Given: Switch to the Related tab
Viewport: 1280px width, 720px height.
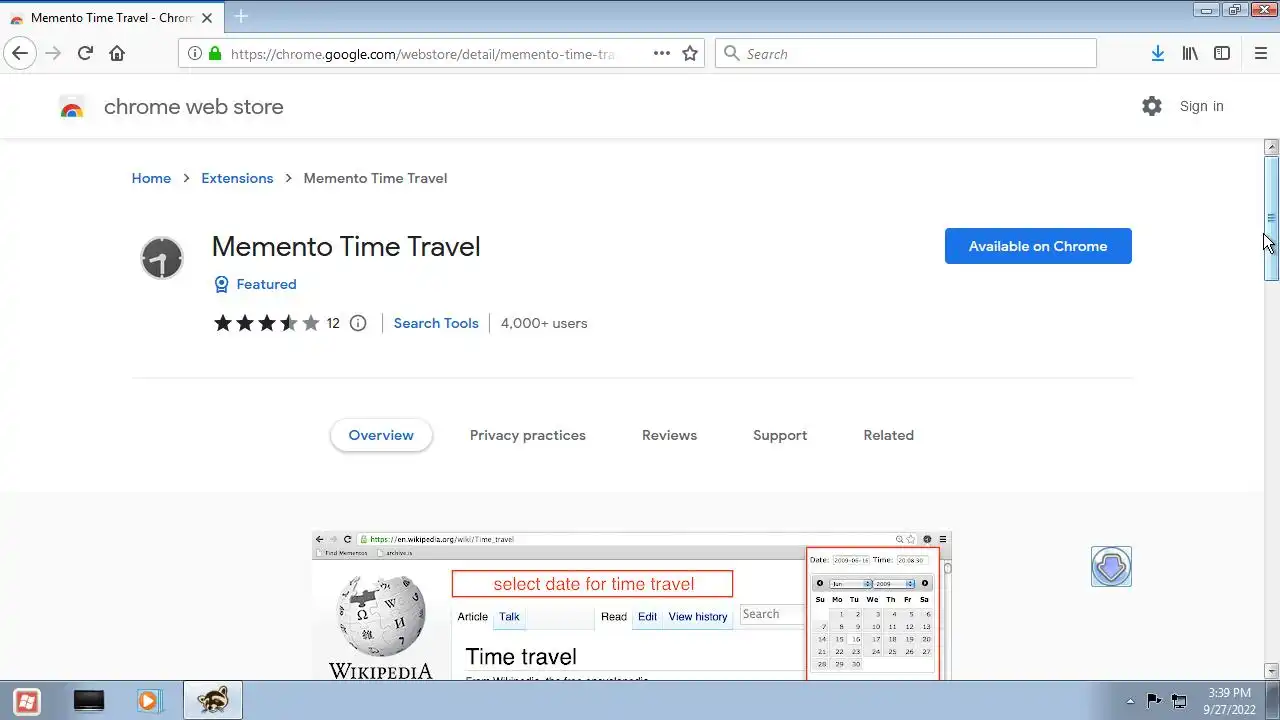Looking at the screenshot, I should pyautogui.click(x=888, y=435).
